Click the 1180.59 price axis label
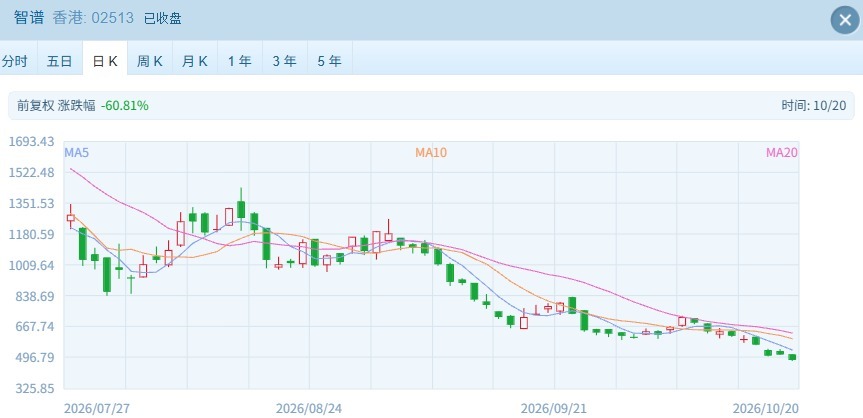Image resolution: width=863 pixels, height=418 pixels. pyautogui.click(x=31, y=234)
